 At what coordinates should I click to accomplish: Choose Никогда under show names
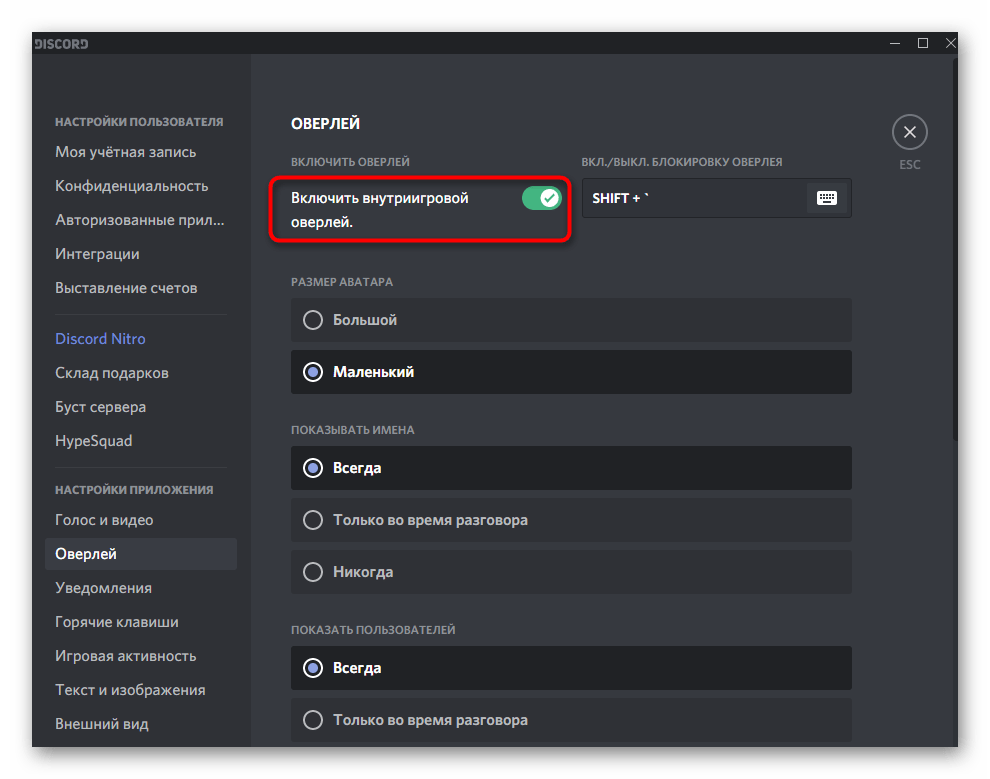(x=571, y=572)
